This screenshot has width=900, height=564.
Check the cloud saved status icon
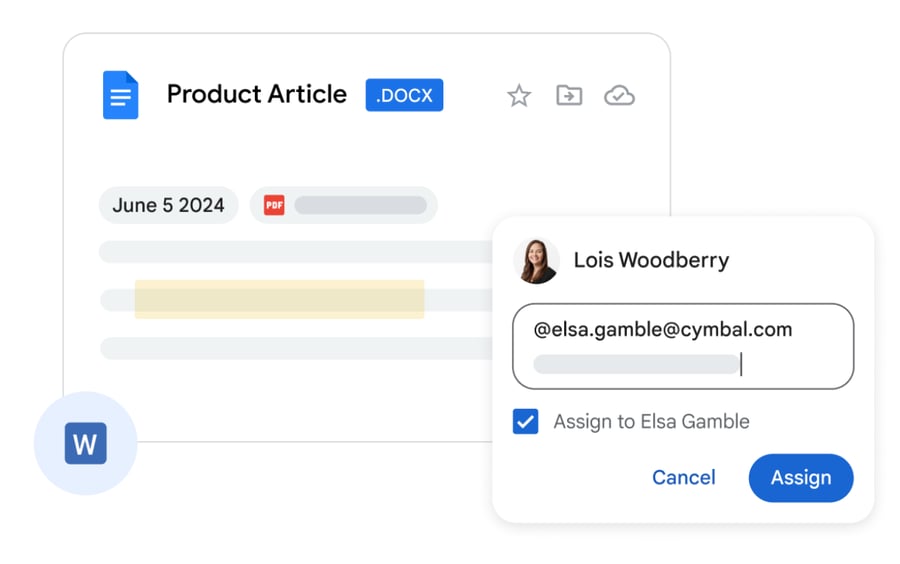point(619,95)
